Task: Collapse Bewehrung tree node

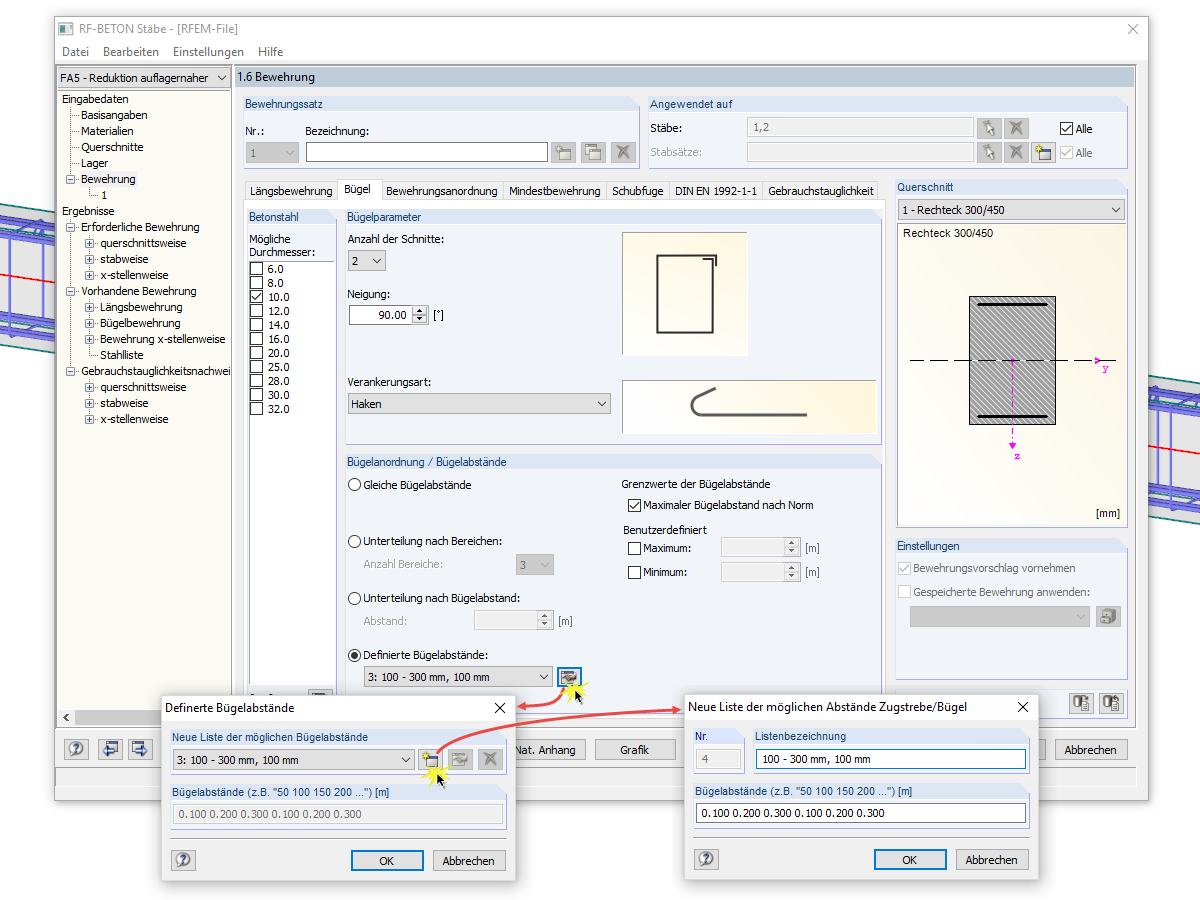Action: click(71, 179)
